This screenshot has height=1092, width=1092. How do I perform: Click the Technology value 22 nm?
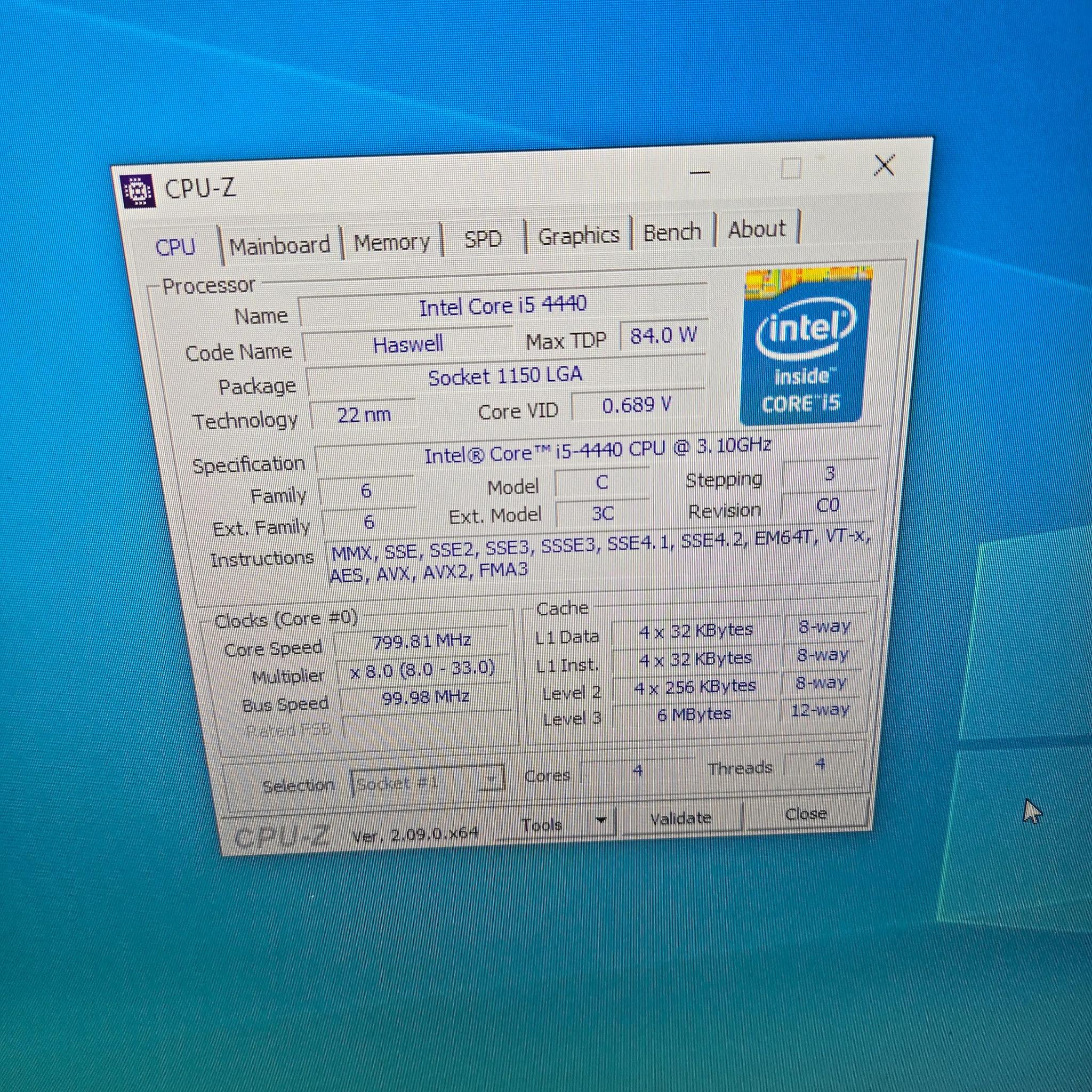tap(364, 415)
